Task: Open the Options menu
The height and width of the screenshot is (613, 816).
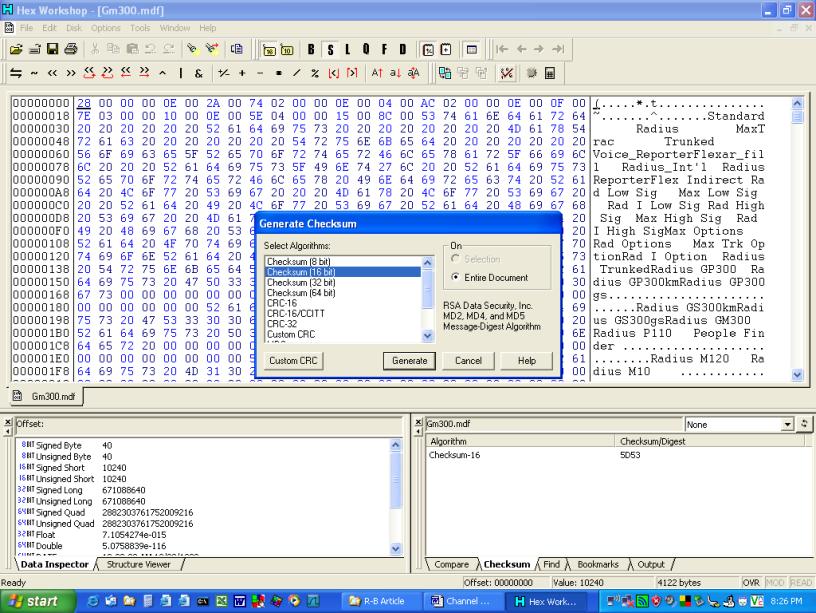Action: [105, 28]
